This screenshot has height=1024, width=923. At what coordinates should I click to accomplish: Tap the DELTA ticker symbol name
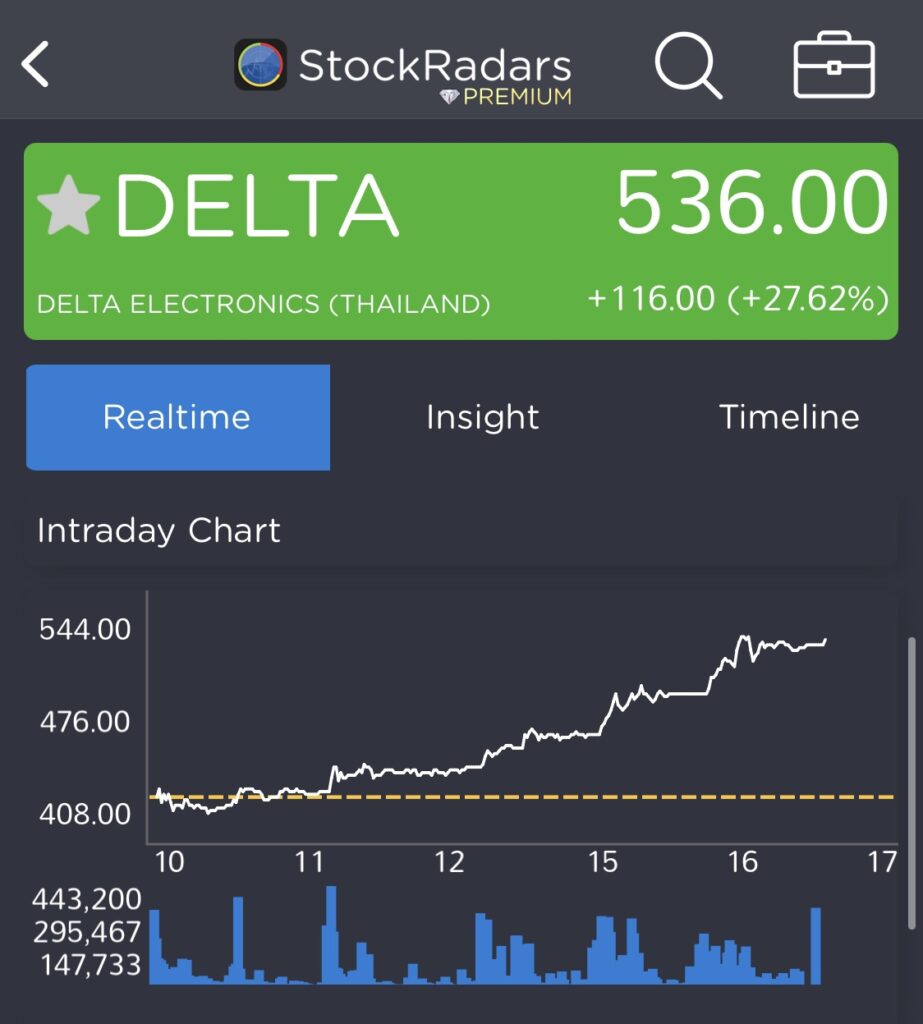click(x=257, y=207)
